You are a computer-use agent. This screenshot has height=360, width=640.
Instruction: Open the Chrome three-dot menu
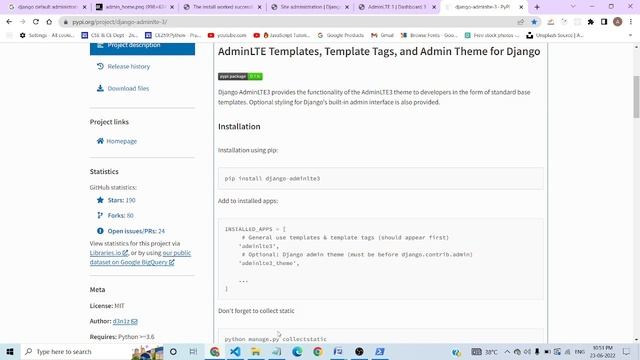[x=631, y=22]
